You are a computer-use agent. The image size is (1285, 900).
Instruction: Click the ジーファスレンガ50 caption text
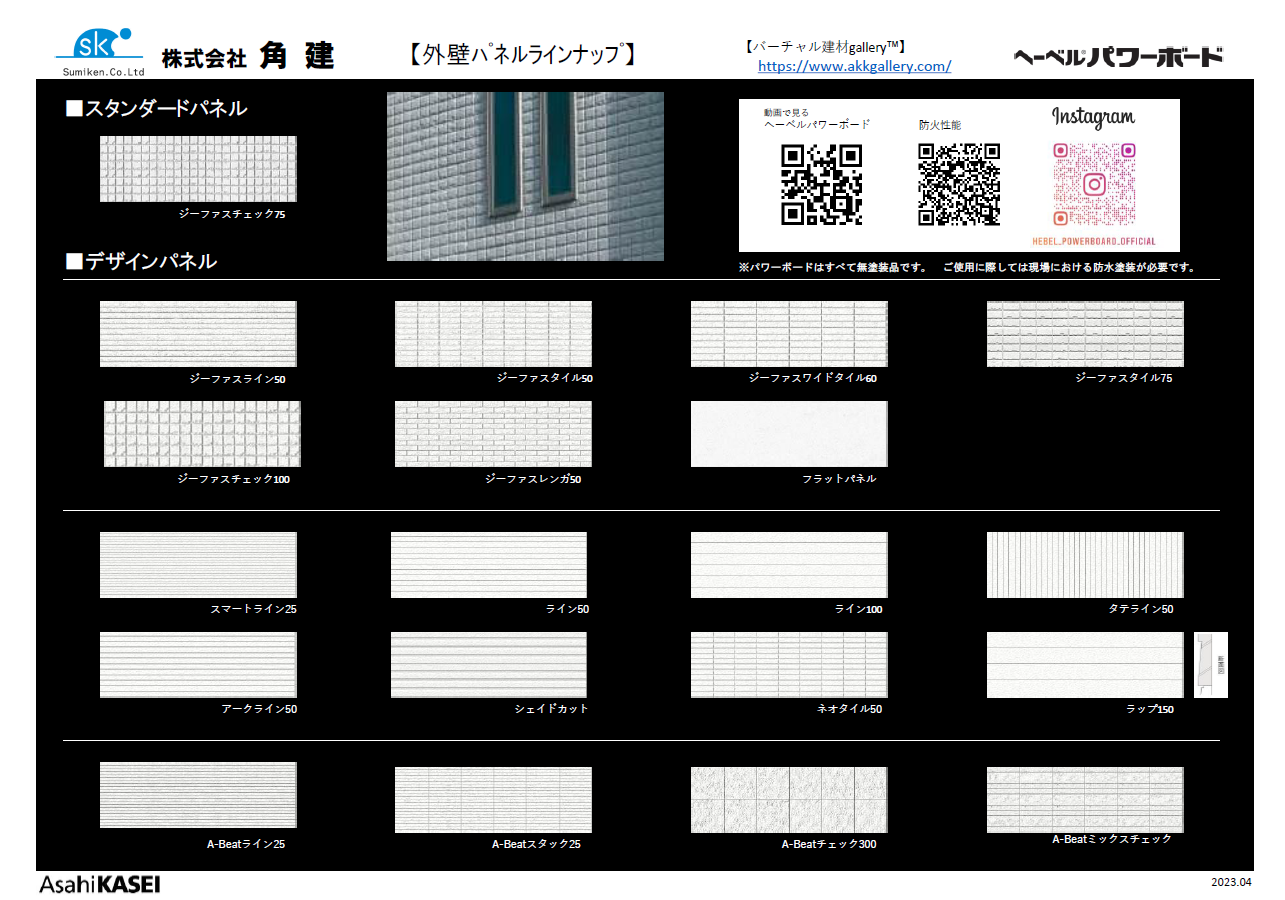[533, 480]
